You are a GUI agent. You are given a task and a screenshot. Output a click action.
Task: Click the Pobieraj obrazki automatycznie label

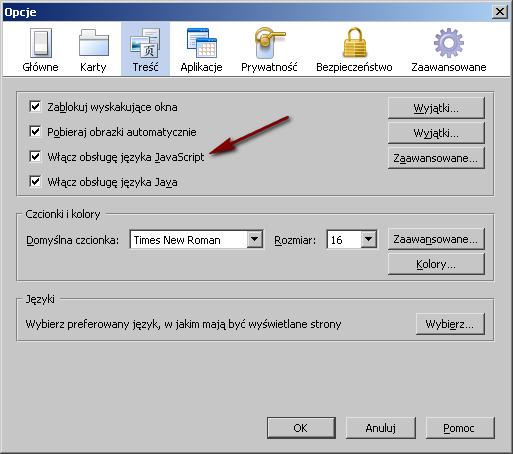coord(122,132)
